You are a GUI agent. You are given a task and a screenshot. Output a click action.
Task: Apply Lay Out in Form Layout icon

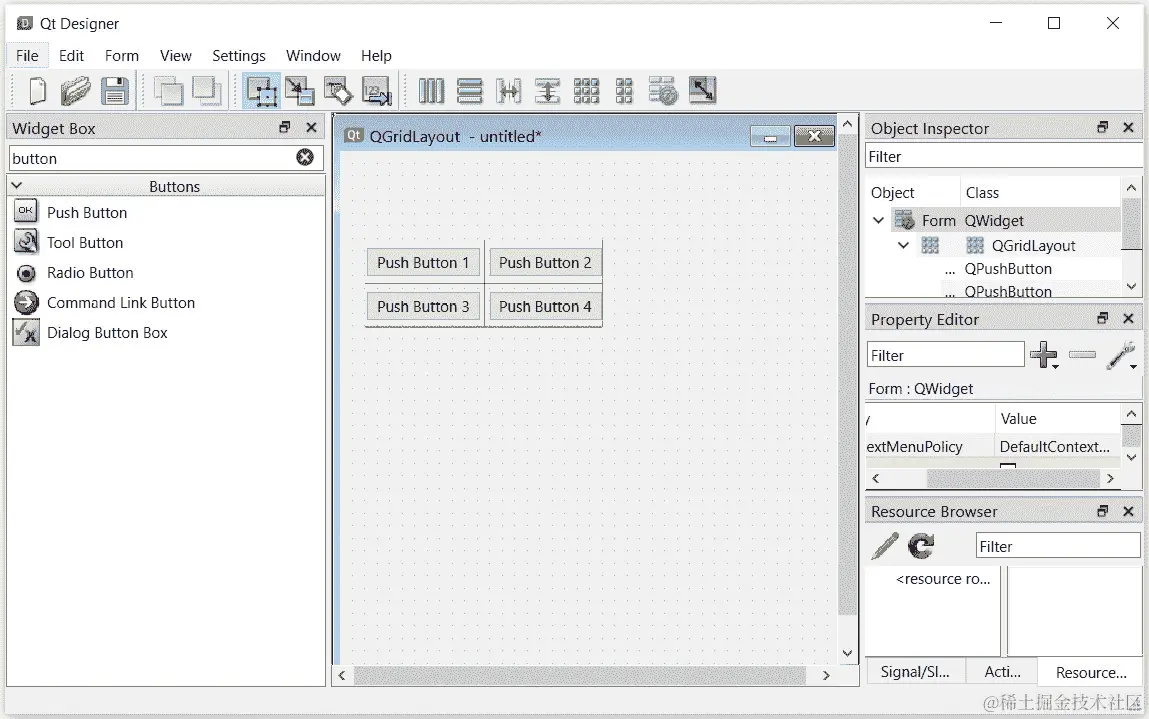(624, 92)
